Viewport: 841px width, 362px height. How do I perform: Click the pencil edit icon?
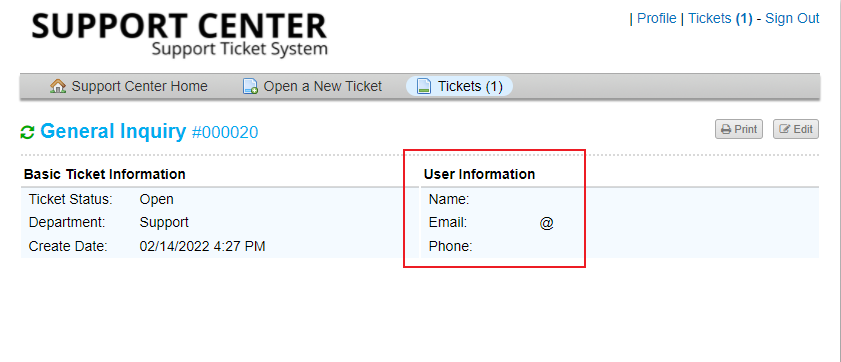(x=785, y=129)
